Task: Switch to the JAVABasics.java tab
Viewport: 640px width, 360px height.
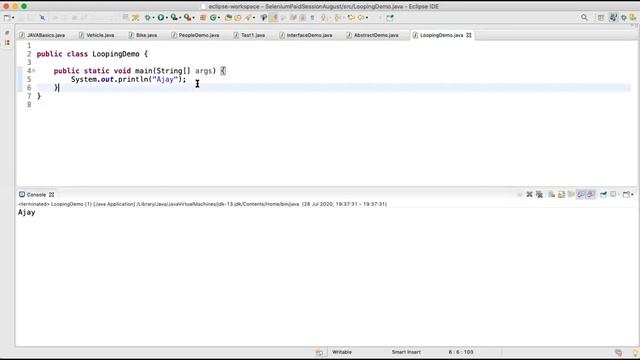Action: tap(42, 35)
